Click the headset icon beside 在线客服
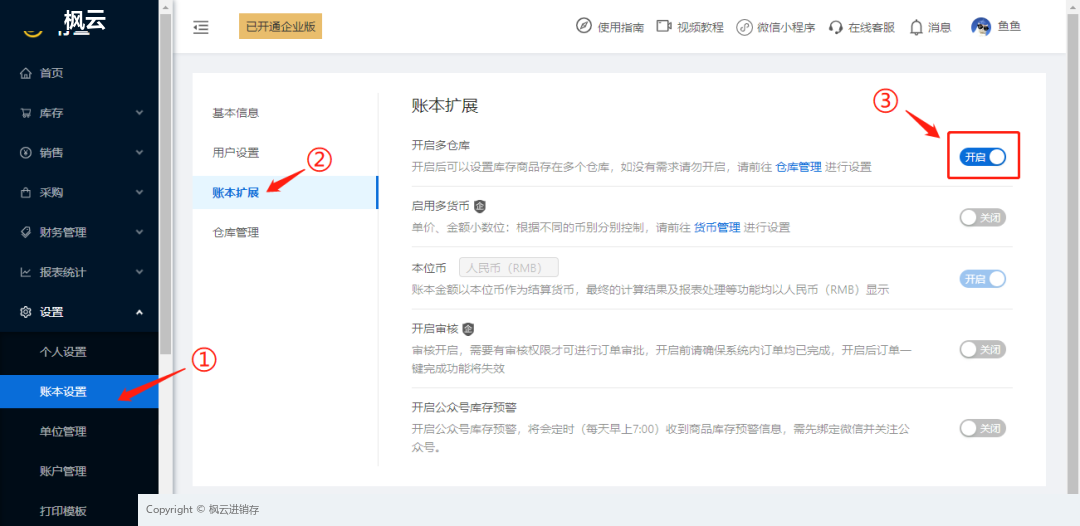This screenshot has height=526, width=1080. (836, 27)
